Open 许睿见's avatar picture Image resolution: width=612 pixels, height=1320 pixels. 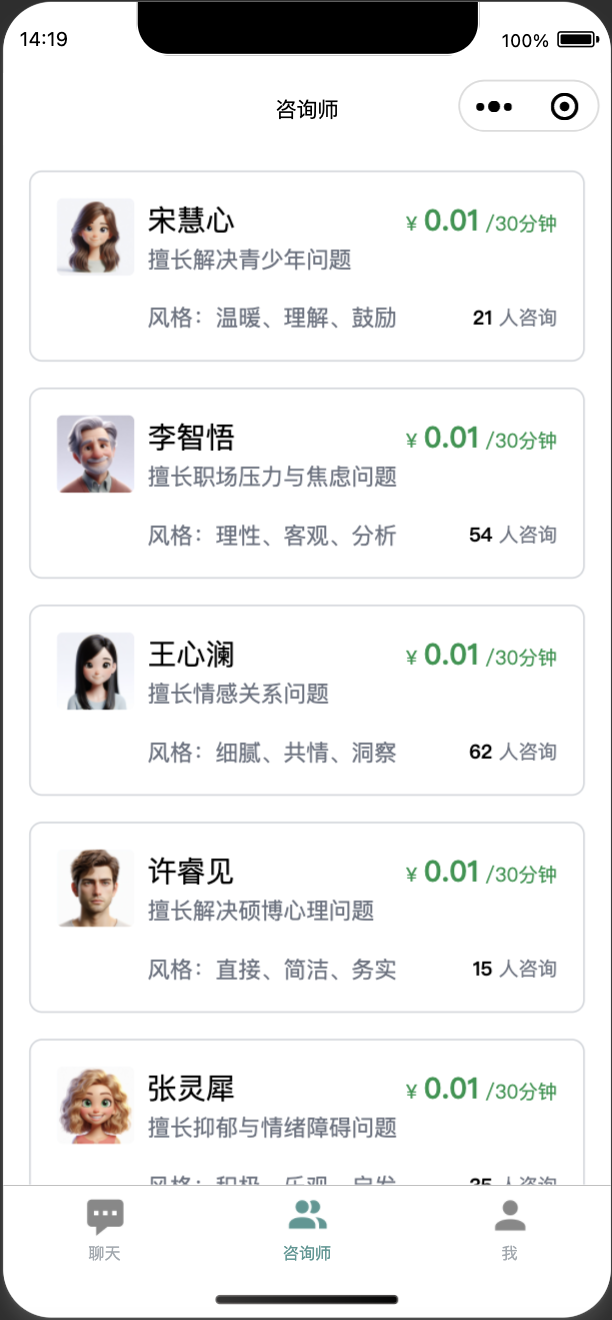(95, 888)
